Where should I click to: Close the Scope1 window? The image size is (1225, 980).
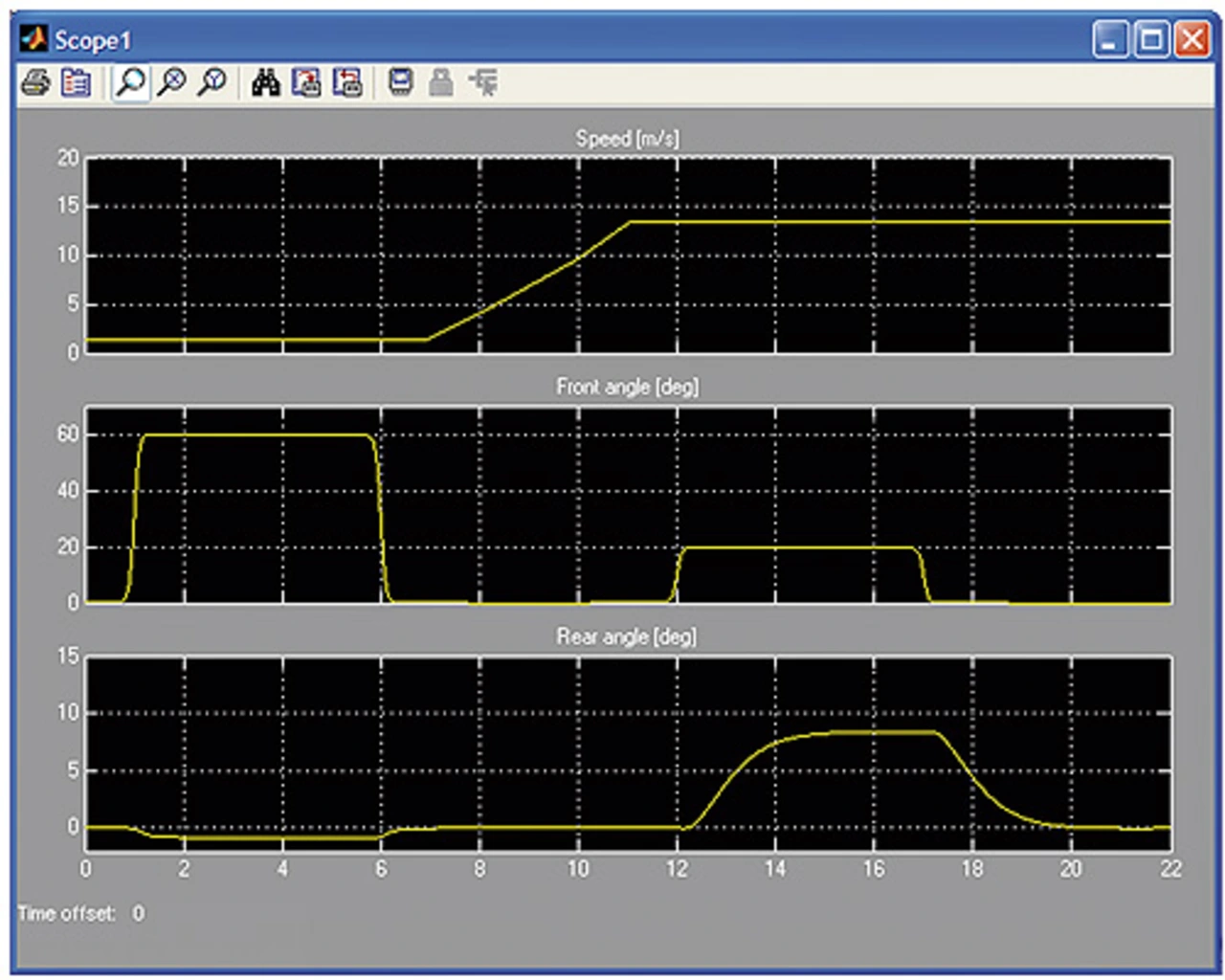point(1192,40)
